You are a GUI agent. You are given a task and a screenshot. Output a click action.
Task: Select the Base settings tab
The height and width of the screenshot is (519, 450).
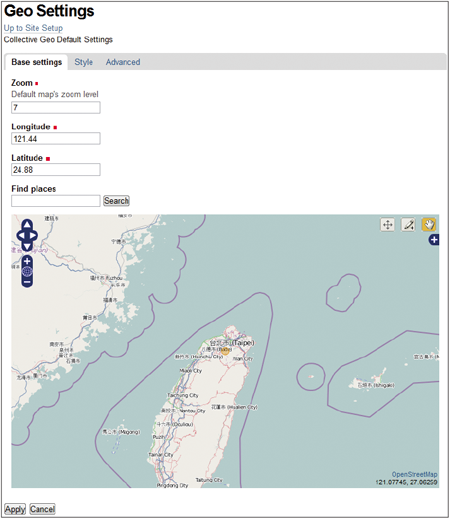coord(37,62)
